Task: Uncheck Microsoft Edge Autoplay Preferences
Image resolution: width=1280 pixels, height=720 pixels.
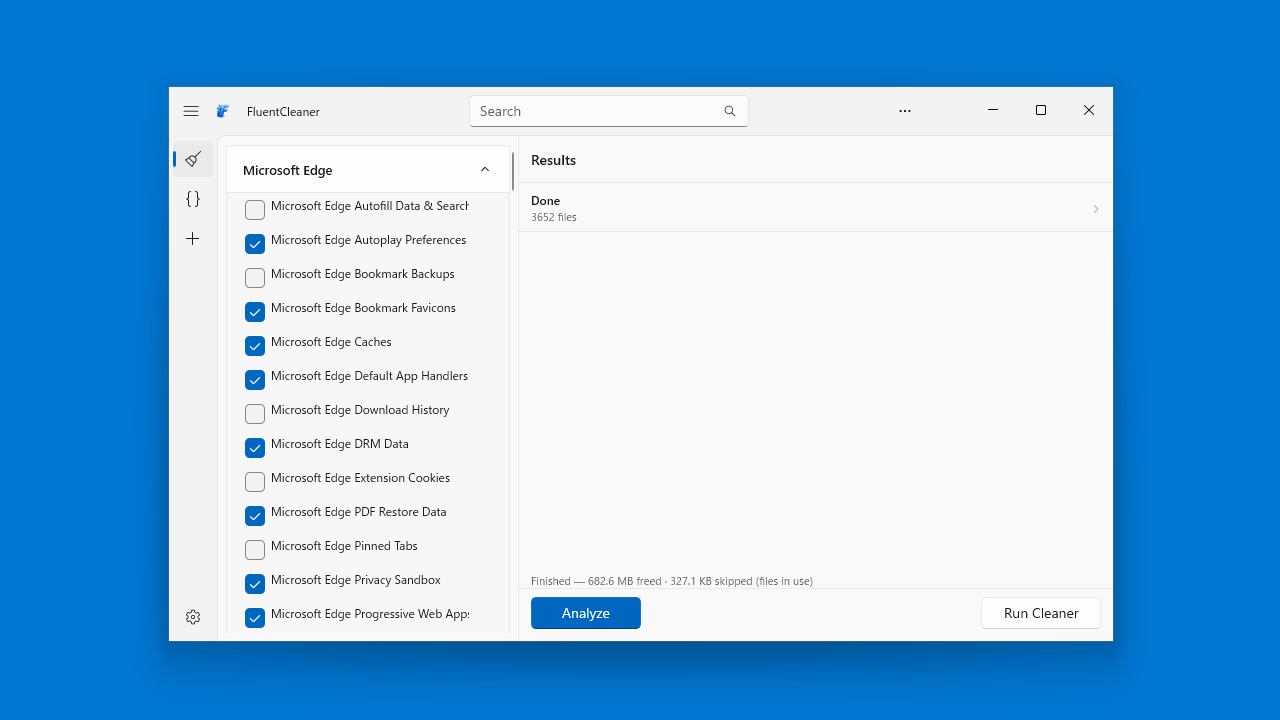Action: pyautogui.click(x=255, y=243)
